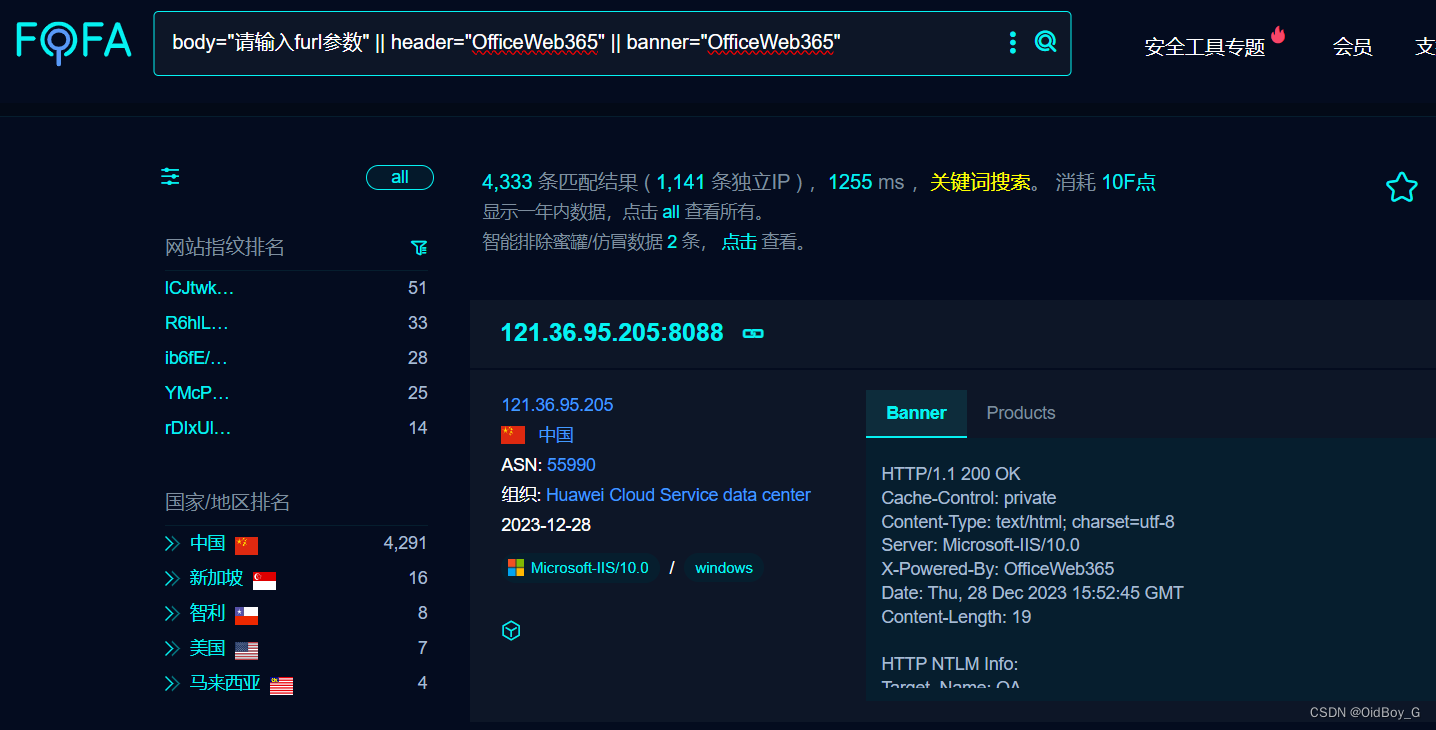1436x730 pixels.
Task: Open the 安全工具专题 menu item
Action: point(1205,47)
